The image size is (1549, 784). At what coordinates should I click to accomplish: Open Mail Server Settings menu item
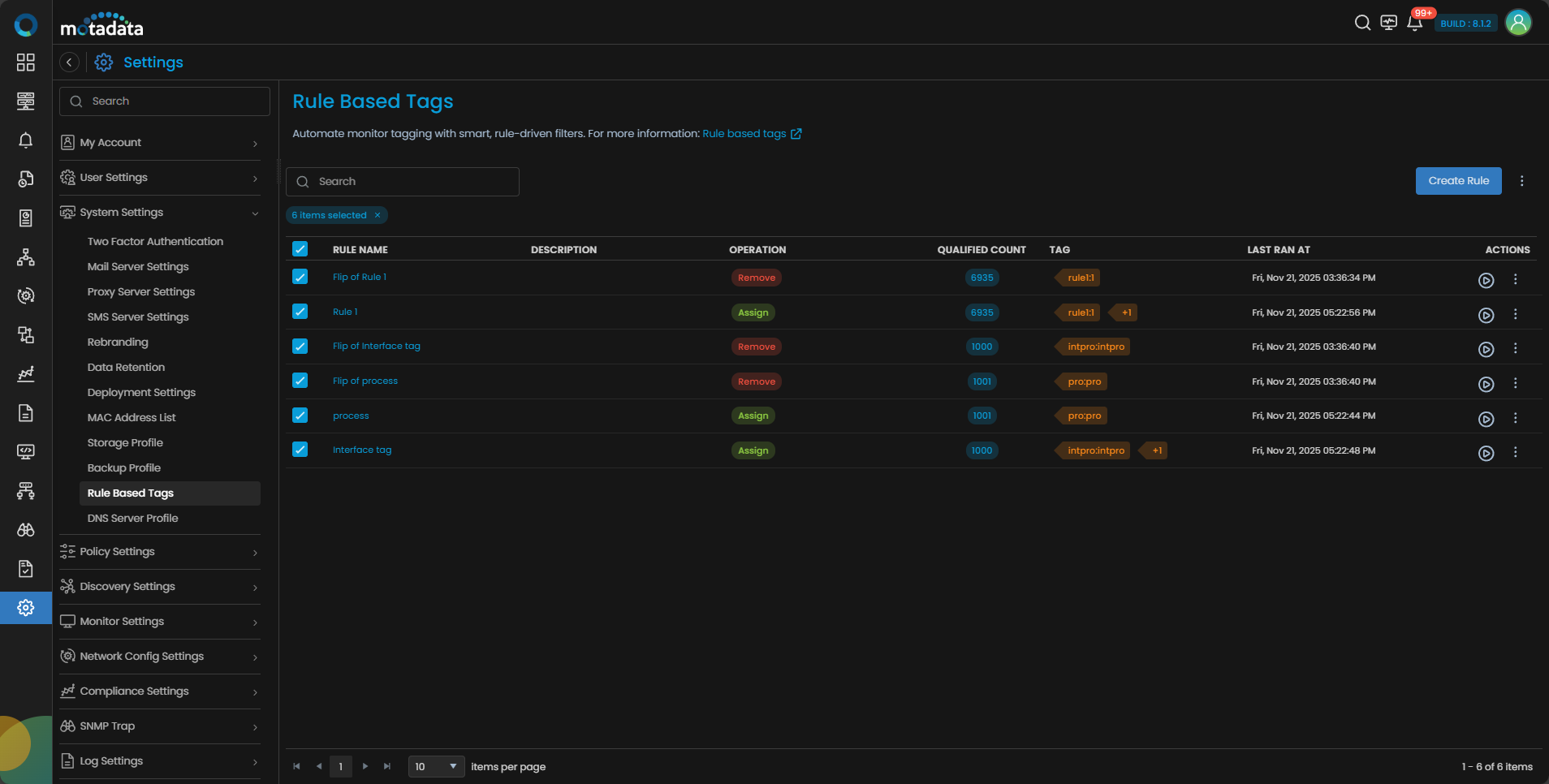coord(138,267)
